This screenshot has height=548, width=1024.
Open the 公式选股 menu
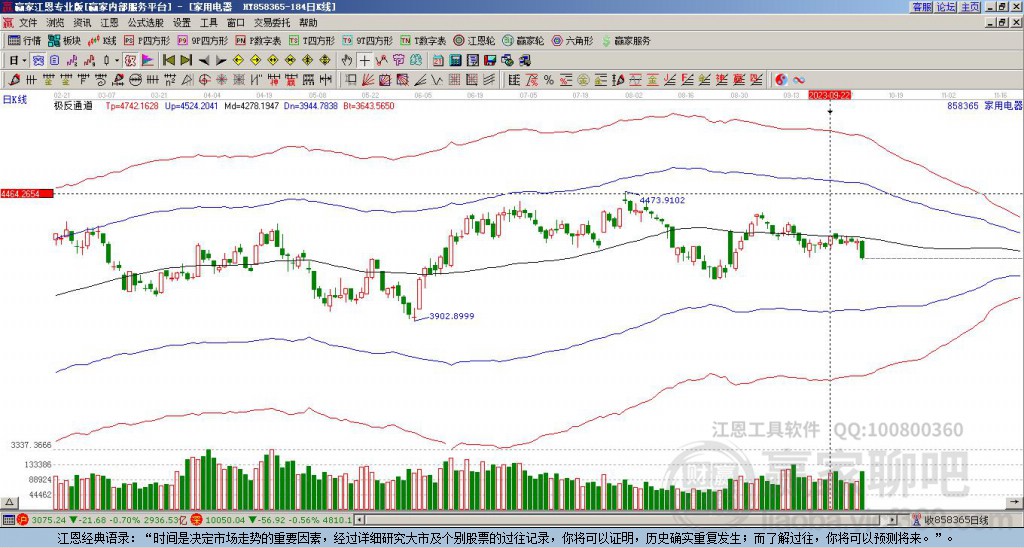pos(146,23)
